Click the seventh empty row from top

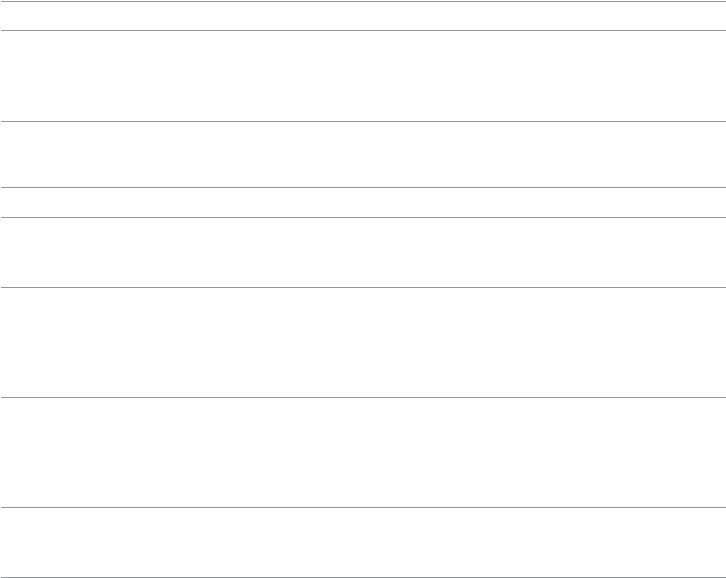click(363, 454)
